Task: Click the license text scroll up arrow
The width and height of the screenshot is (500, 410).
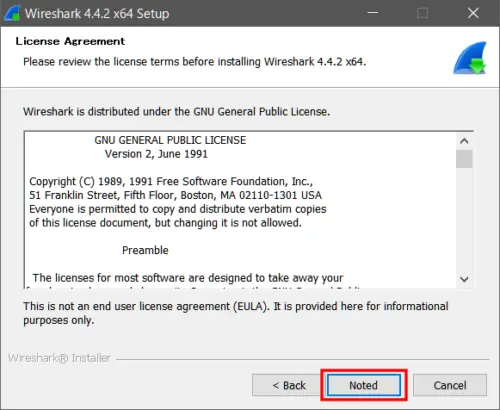Action: coord(464,141)
